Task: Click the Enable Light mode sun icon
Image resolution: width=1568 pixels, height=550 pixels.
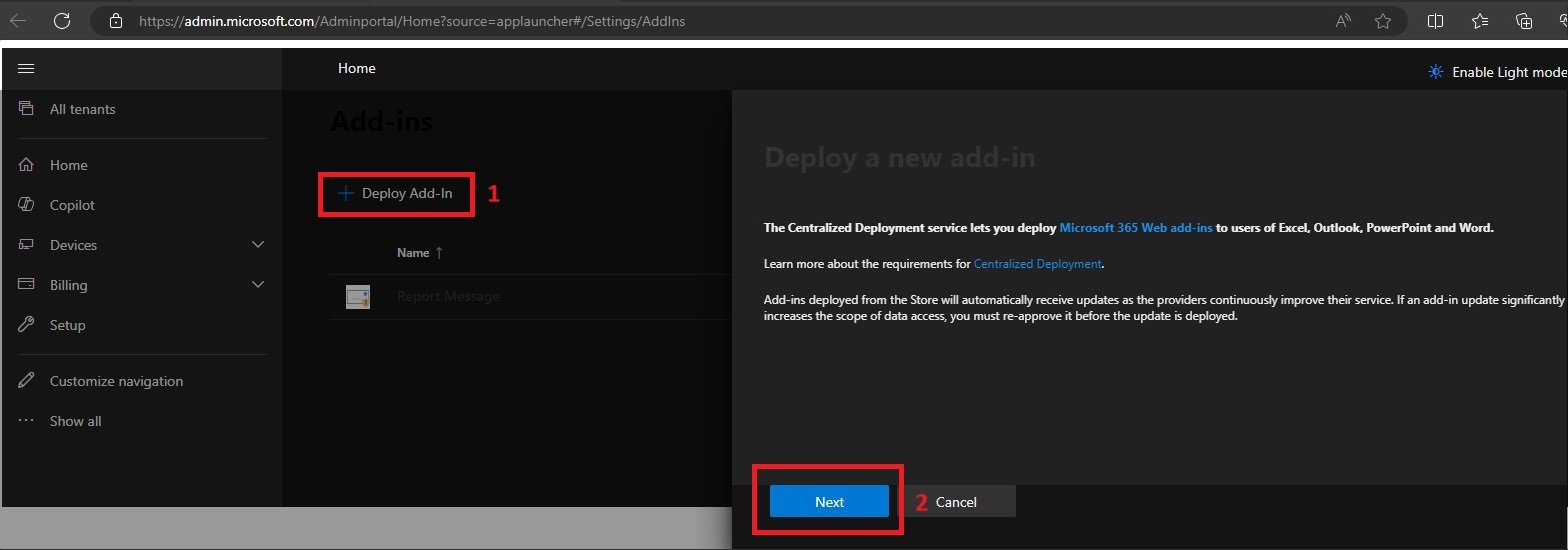Action: pyautogui.click(x=1436, y=72)
